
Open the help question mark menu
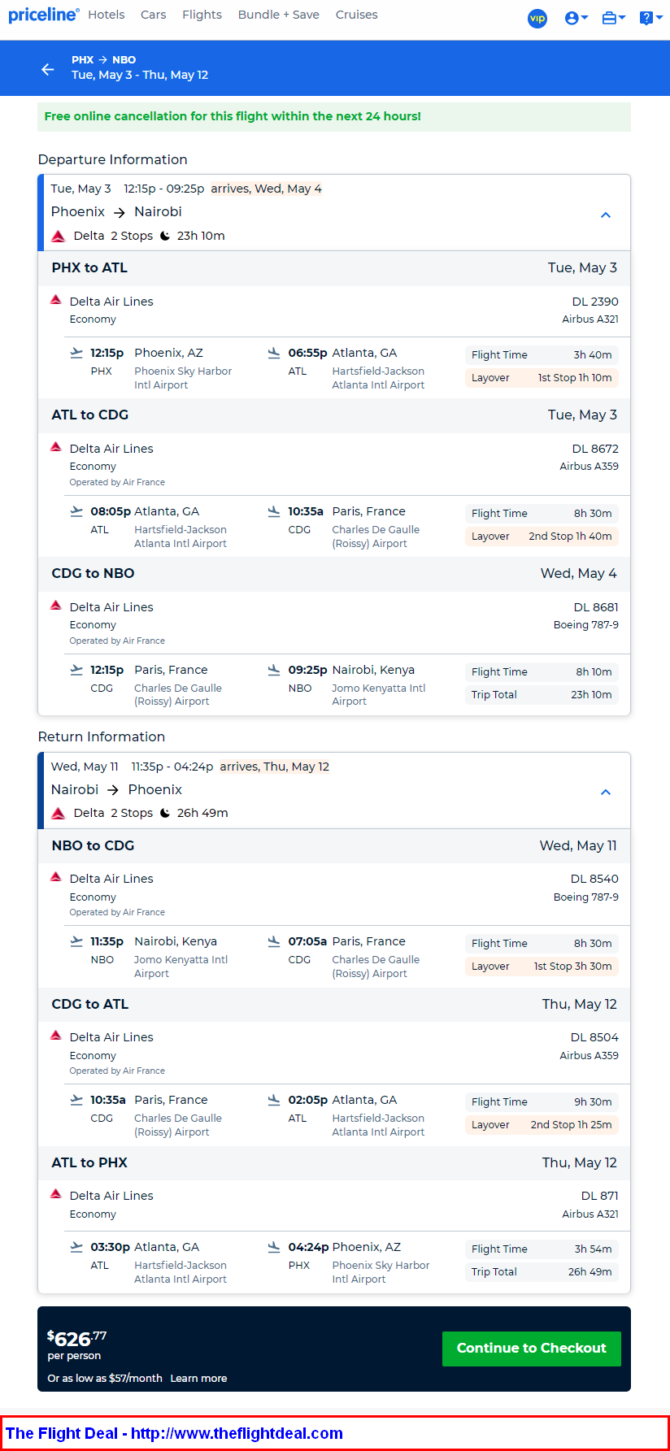pyautogui.click(x=651, y=18)
